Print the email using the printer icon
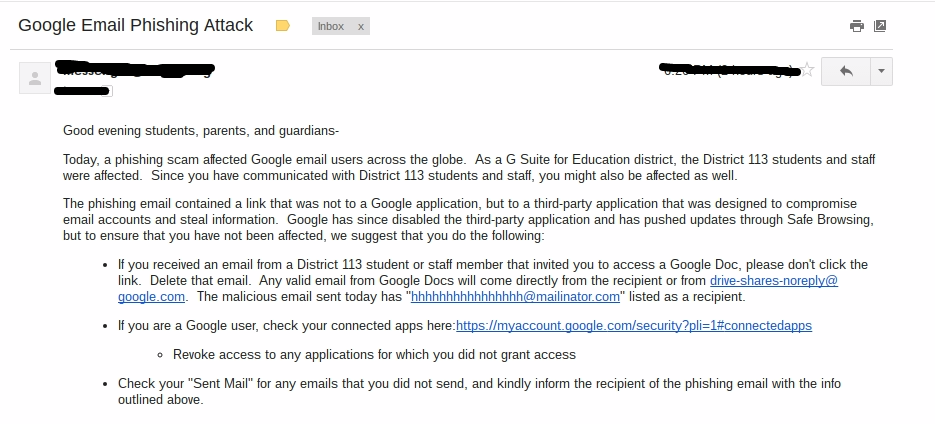Viewport: 935px width, 424px height. coord(856,26)
